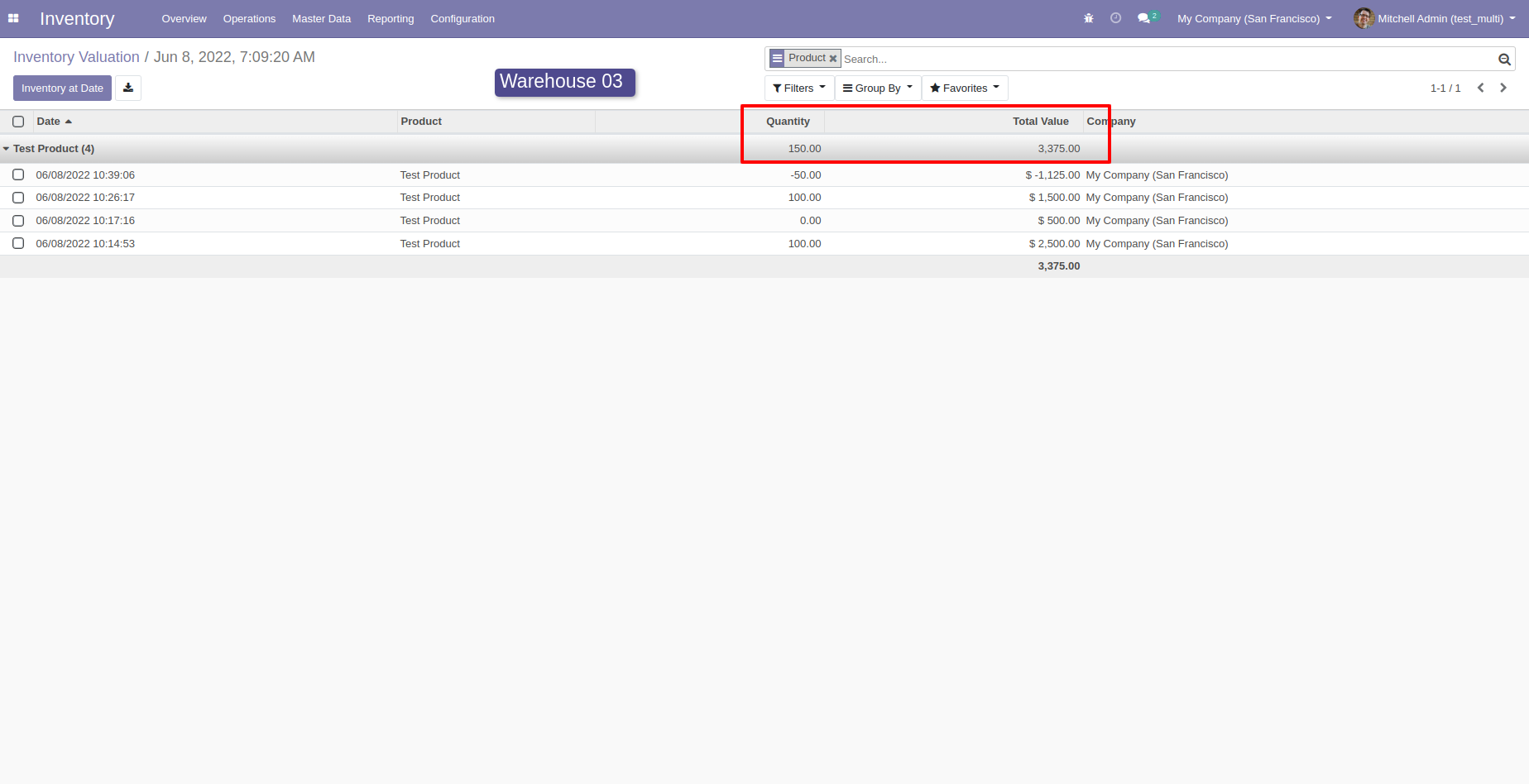Open the activities clock icon
This screenshot has width=1529, height=784.
(1115, 18)
